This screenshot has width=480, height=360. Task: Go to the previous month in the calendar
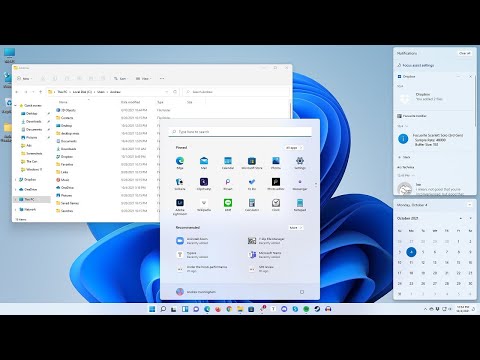[x=461, y=218]
